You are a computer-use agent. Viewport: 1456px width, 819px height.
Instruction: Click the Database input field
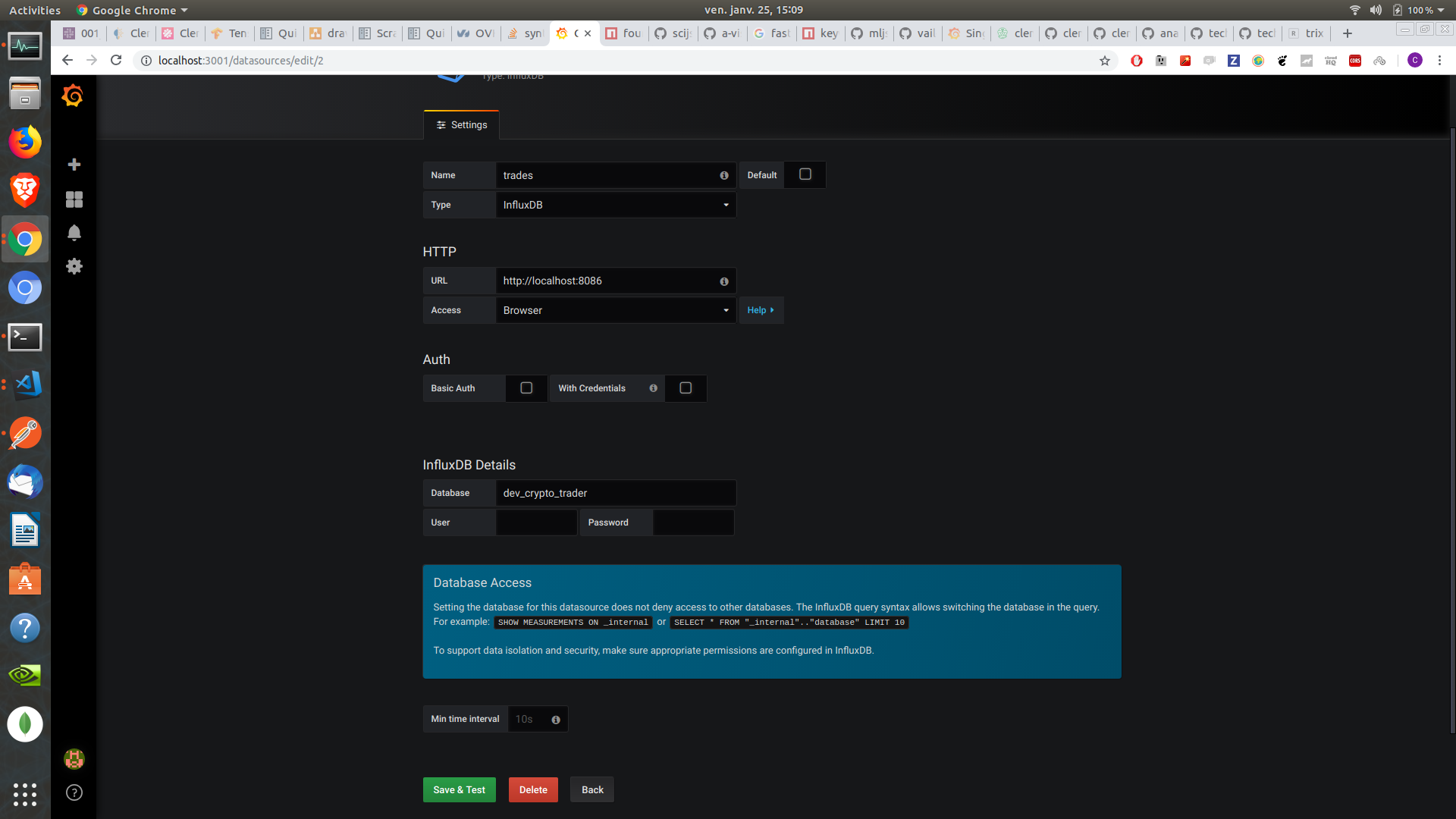coord(616,493)
